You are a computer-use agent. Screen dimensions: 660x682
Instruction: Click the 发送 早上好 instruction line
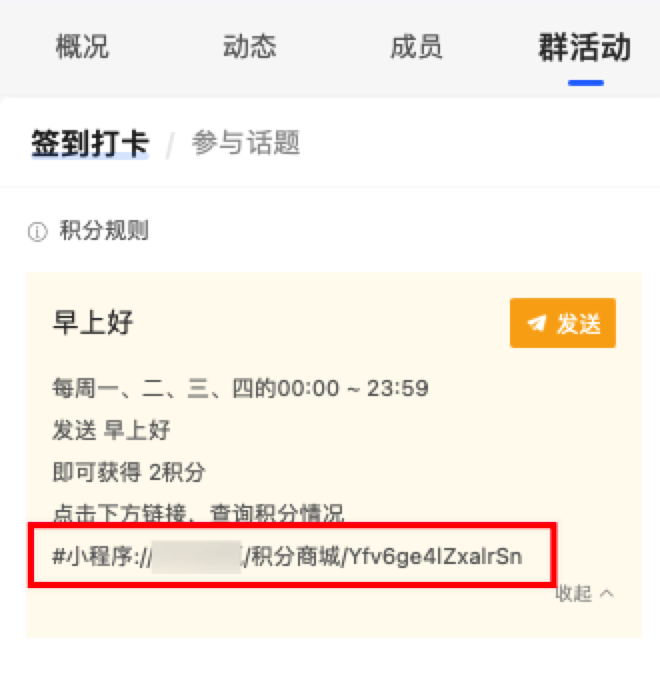[x=111, y=431]
